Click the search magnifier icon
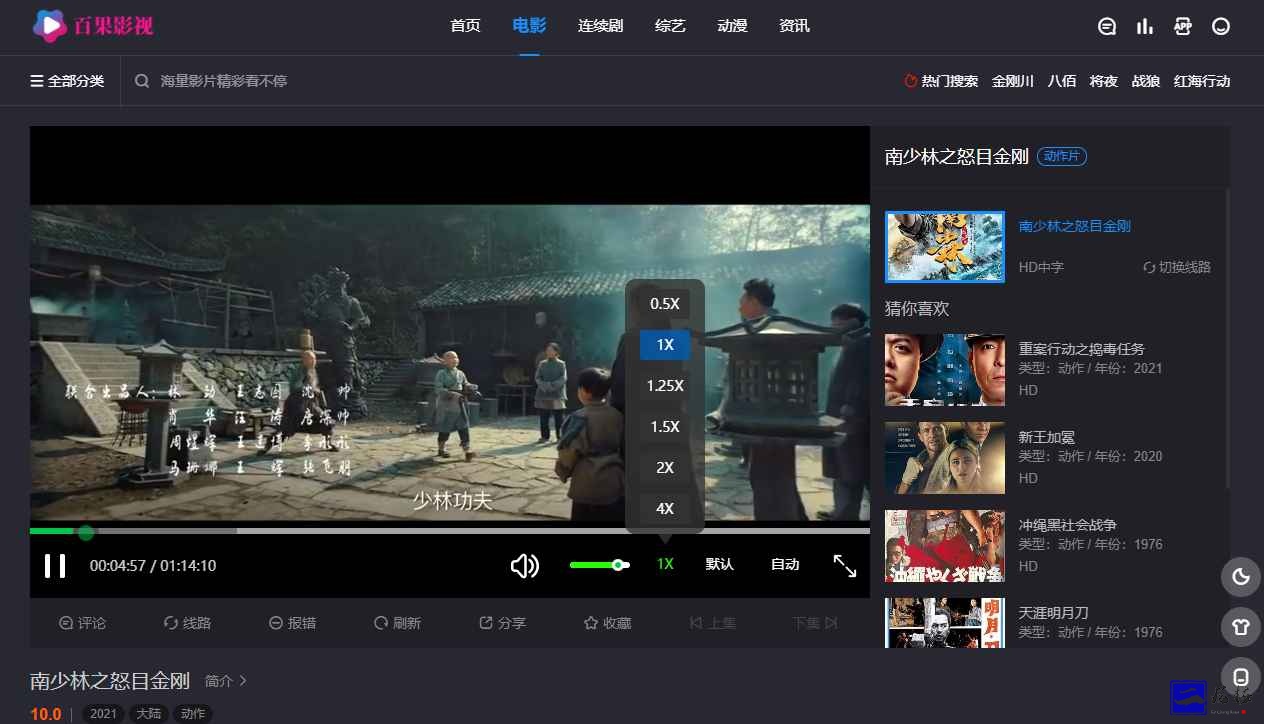Image resolution: width=1264 pixels, height=724 pixels. point(142,81)
